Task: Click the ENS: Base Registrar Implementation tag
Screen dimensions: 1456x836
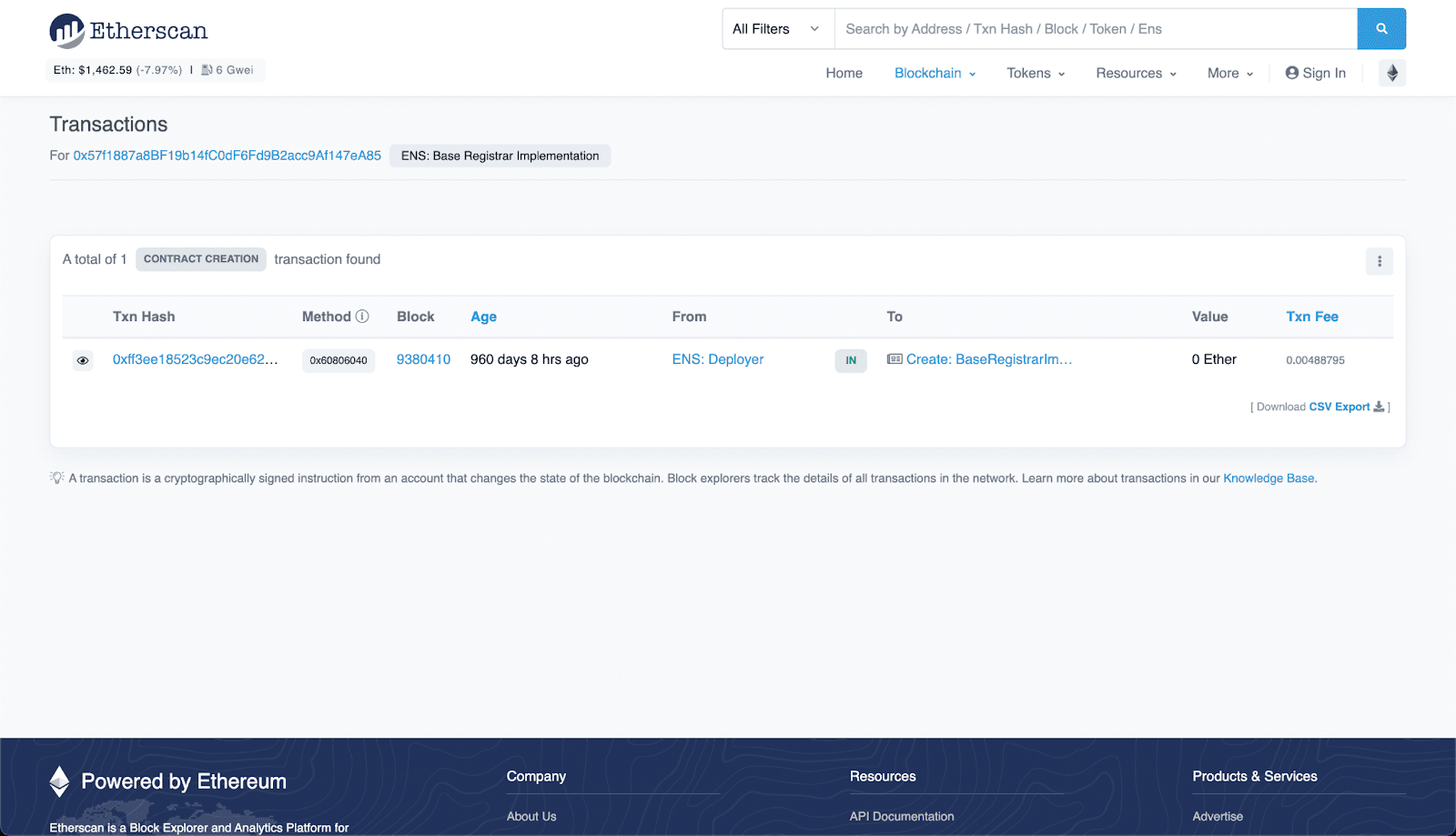Action: [x=500, y=156]
